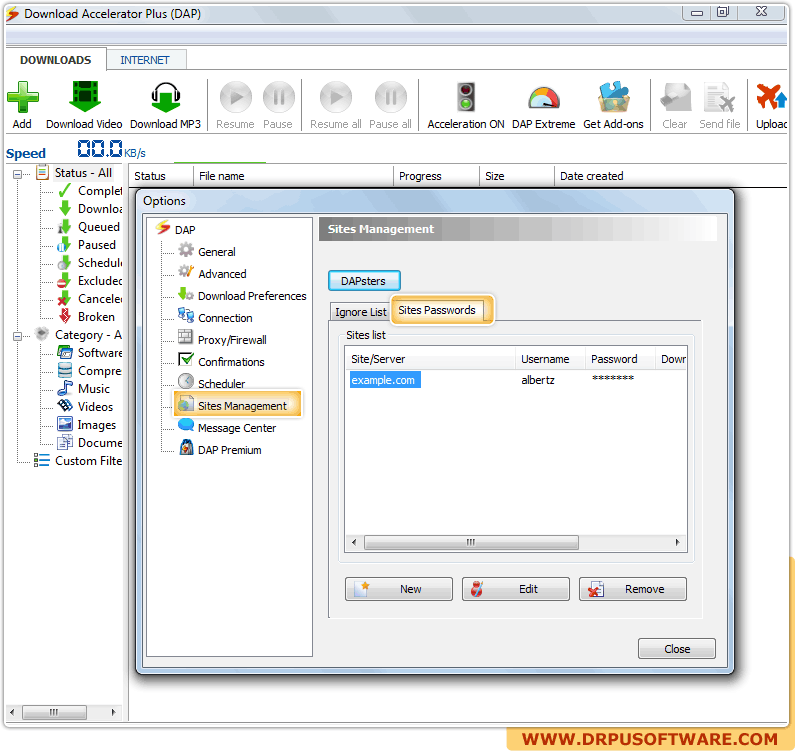
Task: Open Message Center options
Action: click(227, 428)
